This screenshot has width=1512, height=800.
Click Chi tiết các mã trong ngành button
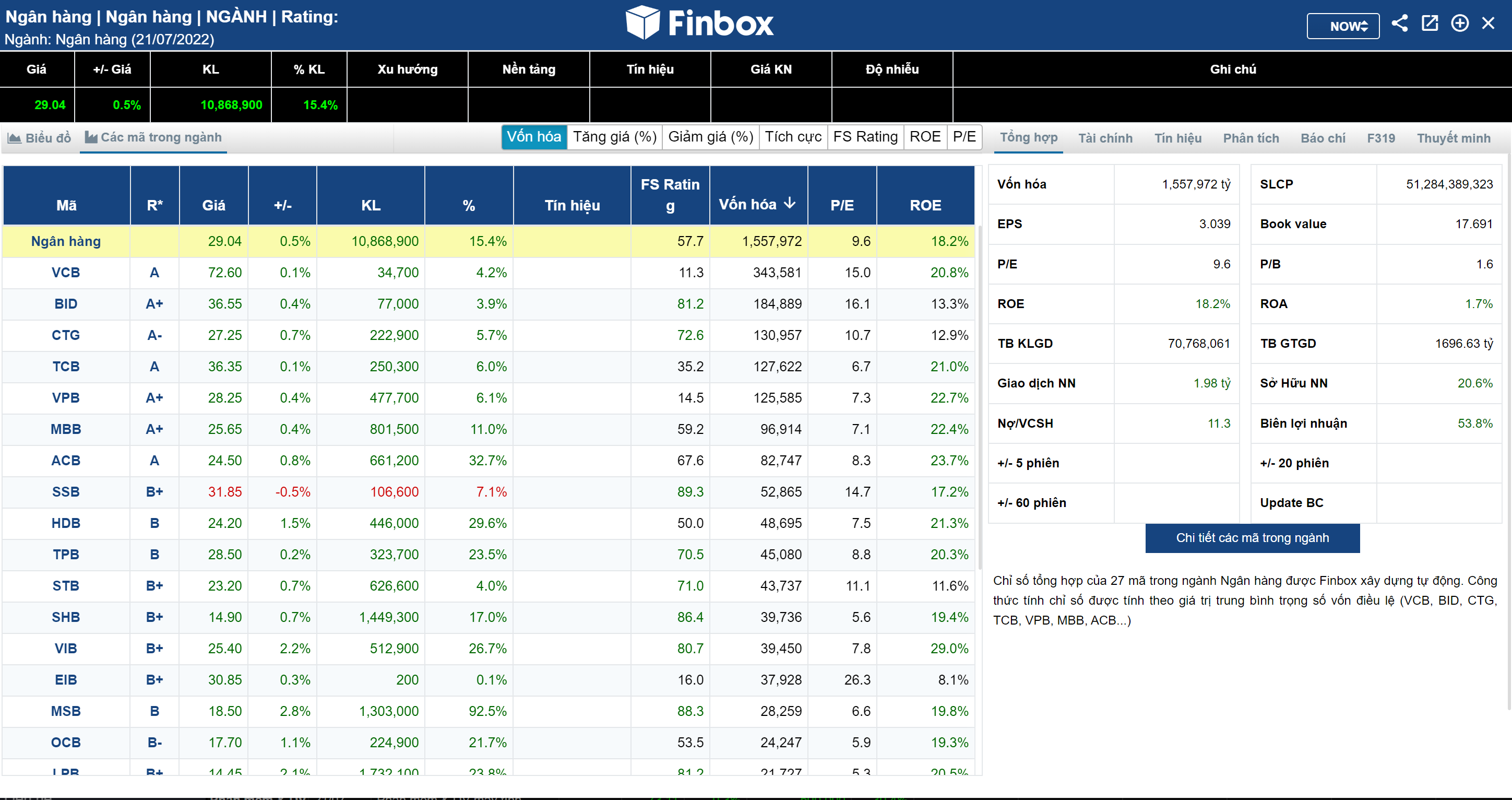[x=1252, y=537]
